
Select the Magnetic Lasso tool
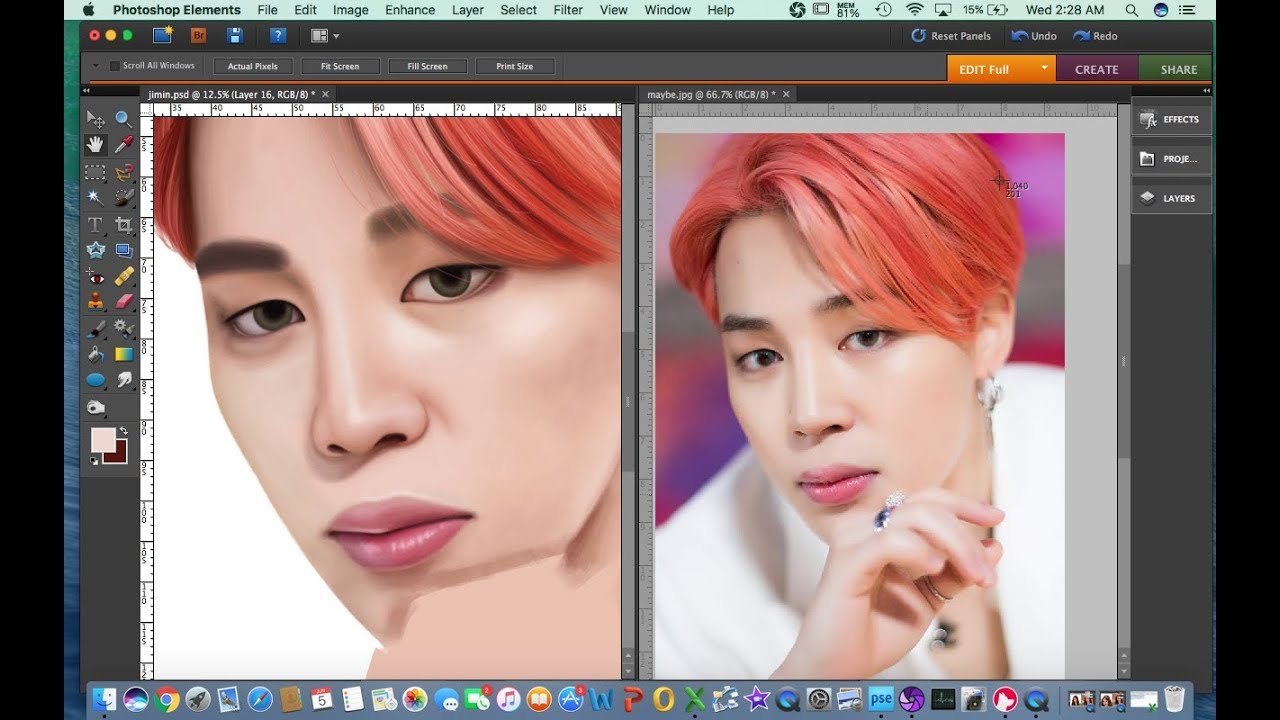point(123,172)
